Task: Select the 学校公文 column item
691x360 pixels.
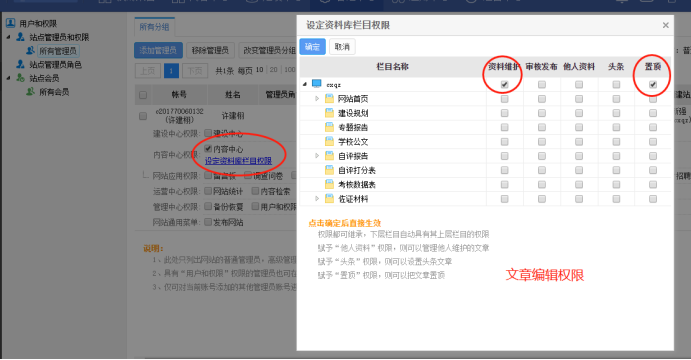Action: pos(353,141)
